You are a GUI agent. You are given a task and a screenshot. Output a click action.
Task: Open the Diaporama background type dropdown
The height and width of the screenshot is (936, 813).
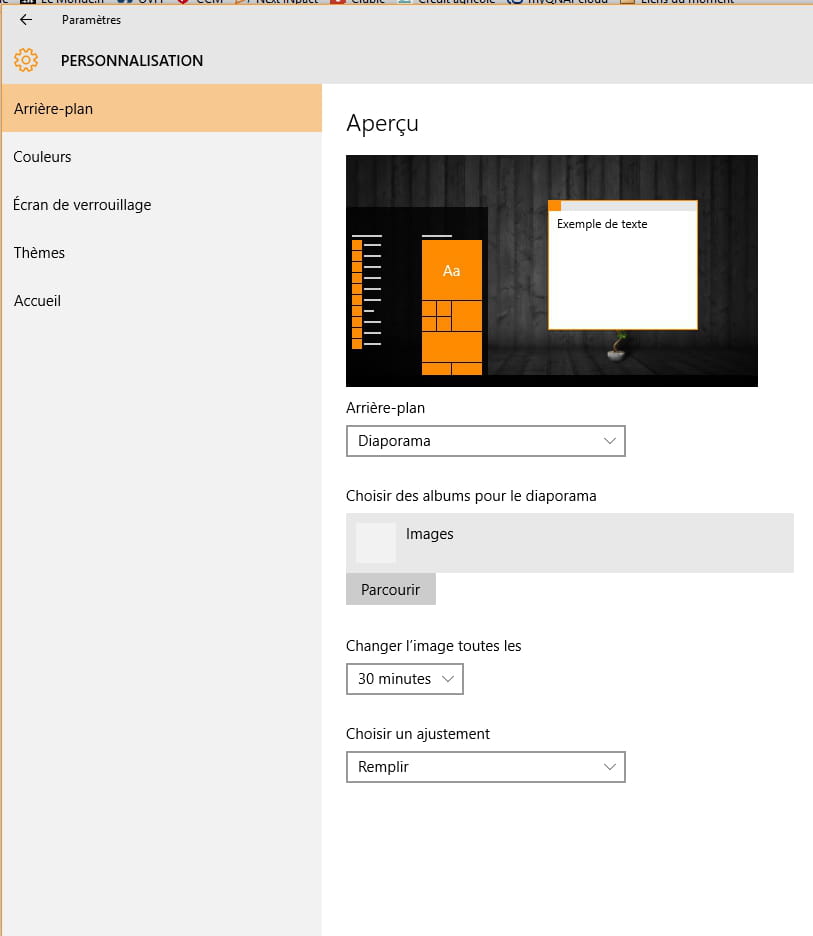point(485,441)
